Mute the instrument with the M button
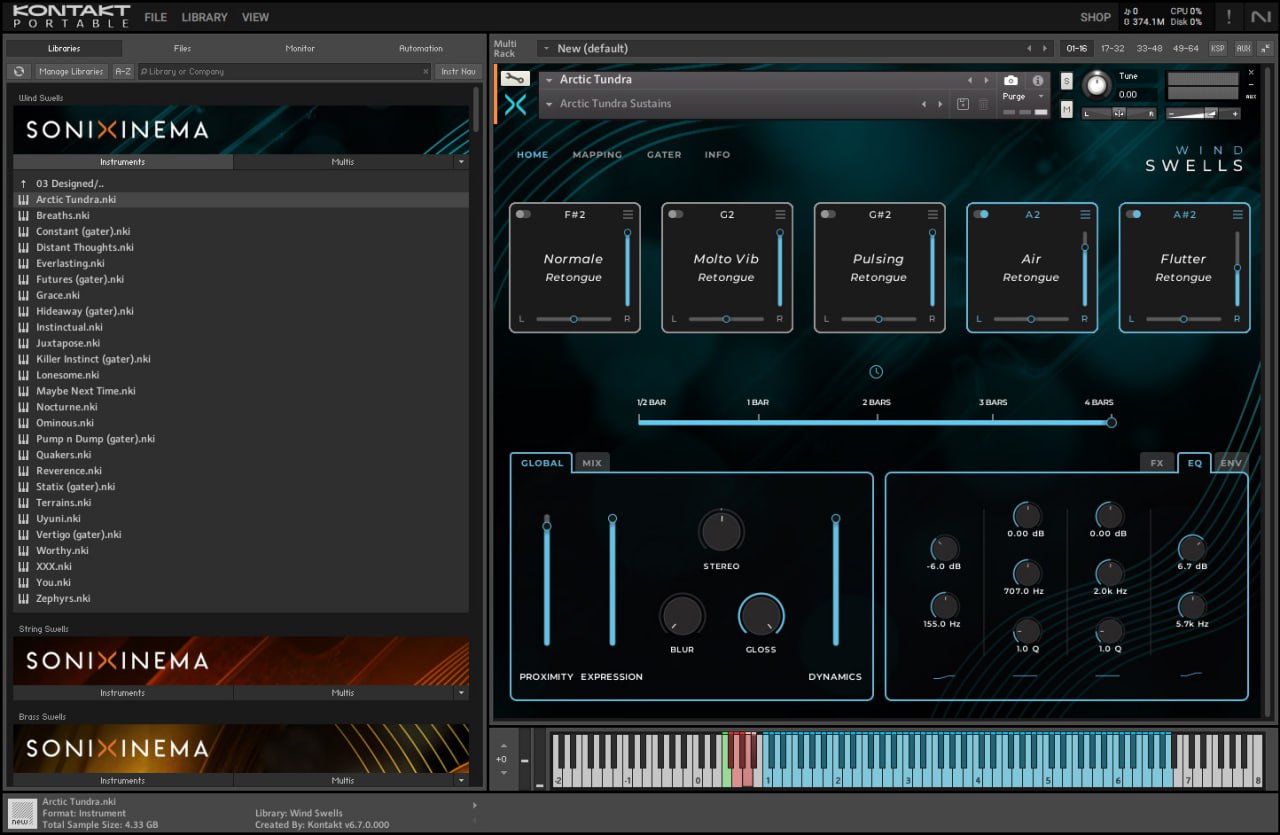Viewport: 1280px width, 835px height. point(1066,109)
